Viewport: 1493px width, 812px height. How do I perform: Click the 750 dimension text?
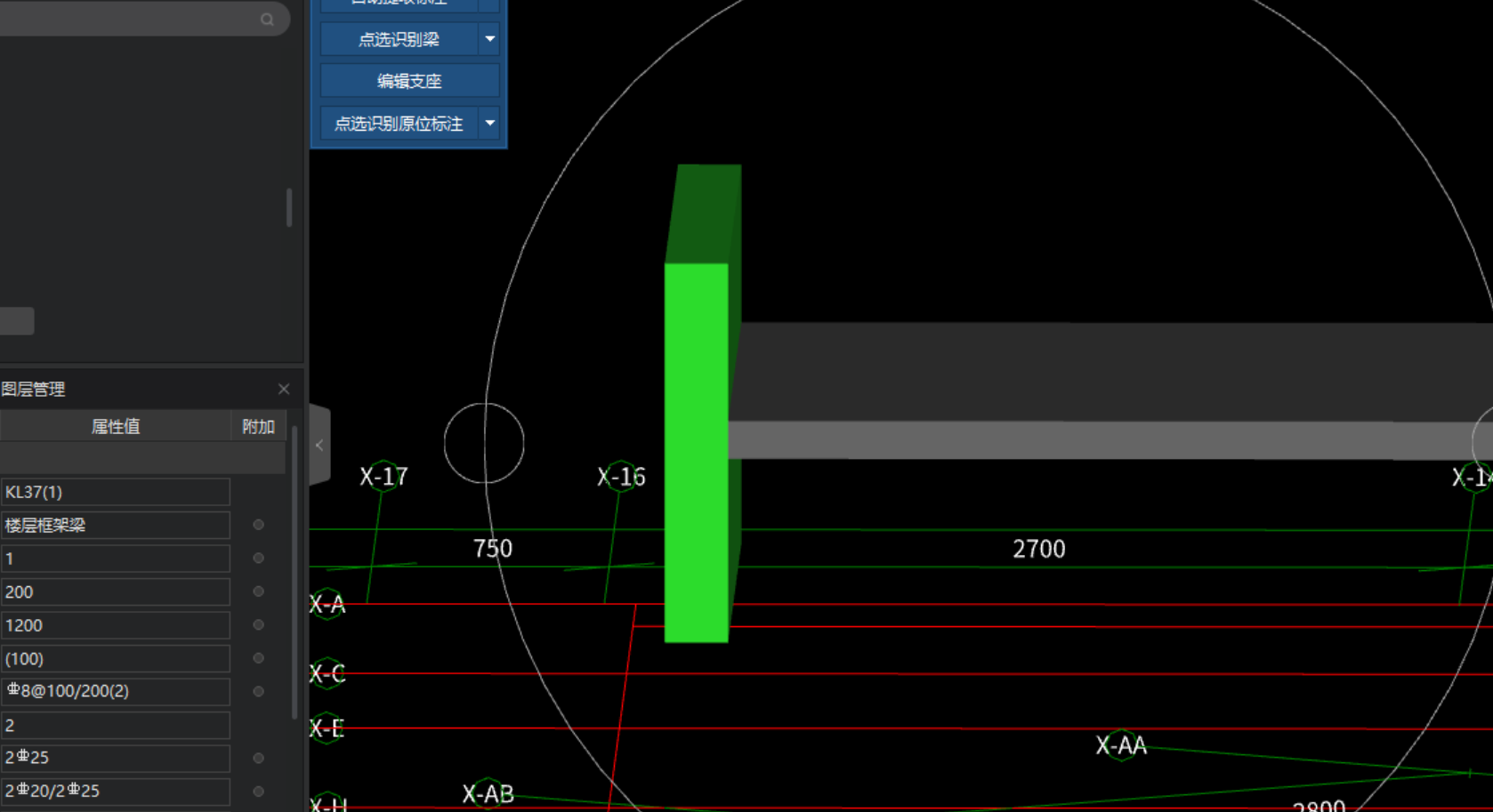pos(493,549)
